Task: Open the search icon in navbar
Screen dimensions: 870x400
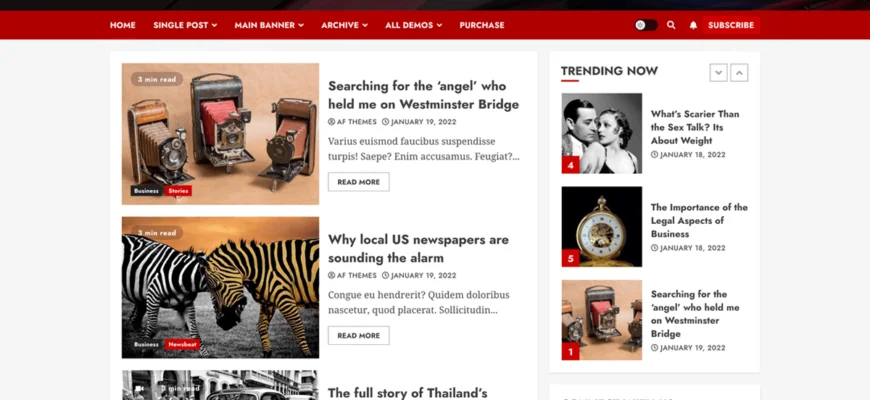Action: tap(671, 25)
